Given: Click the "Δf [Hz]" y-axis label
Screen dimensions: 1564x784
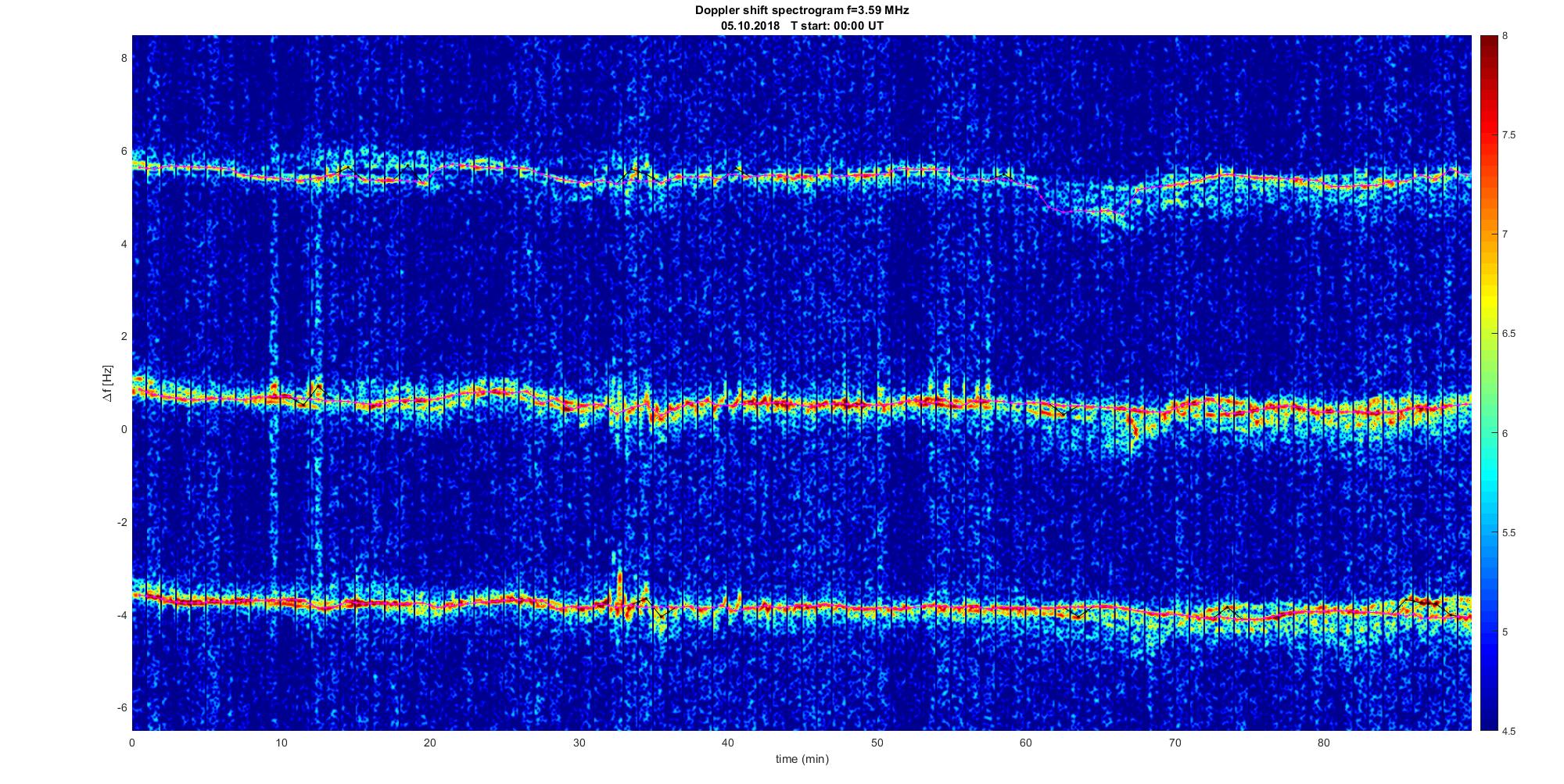Looking at the screenshot, I should click(x=107, y=383).
